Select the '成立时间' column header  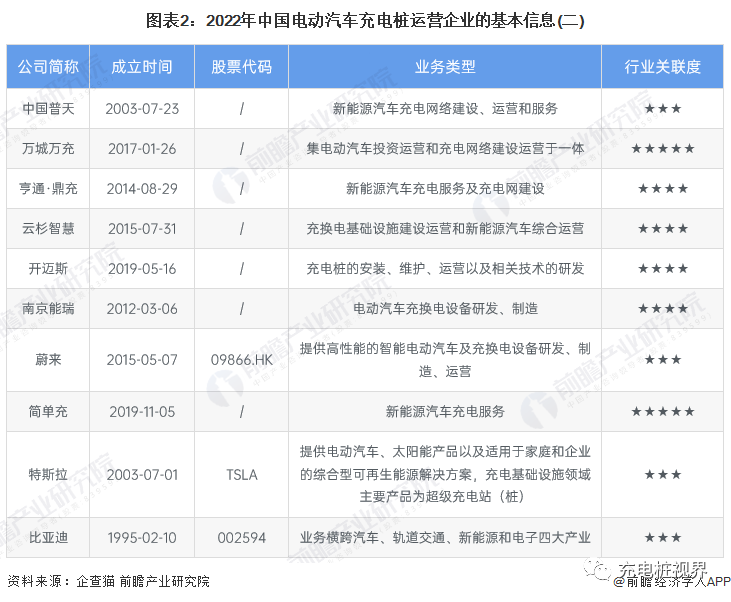(x=142, y=67)
